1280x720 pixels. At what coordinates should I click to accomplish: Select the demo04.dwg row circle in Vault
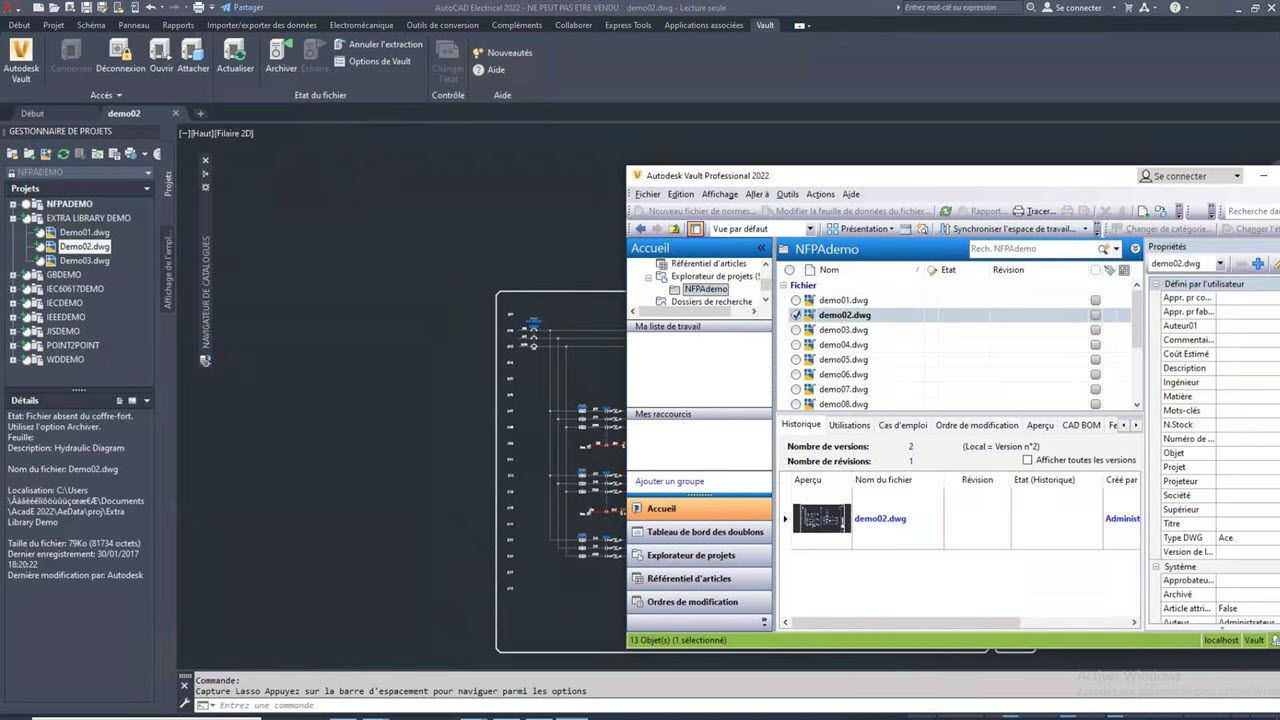coord(796,345)
